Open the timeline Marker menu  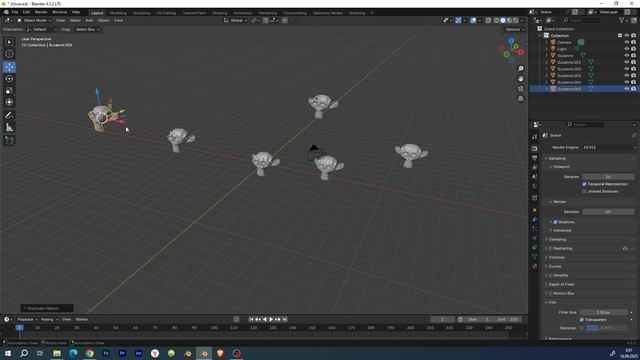82,320
